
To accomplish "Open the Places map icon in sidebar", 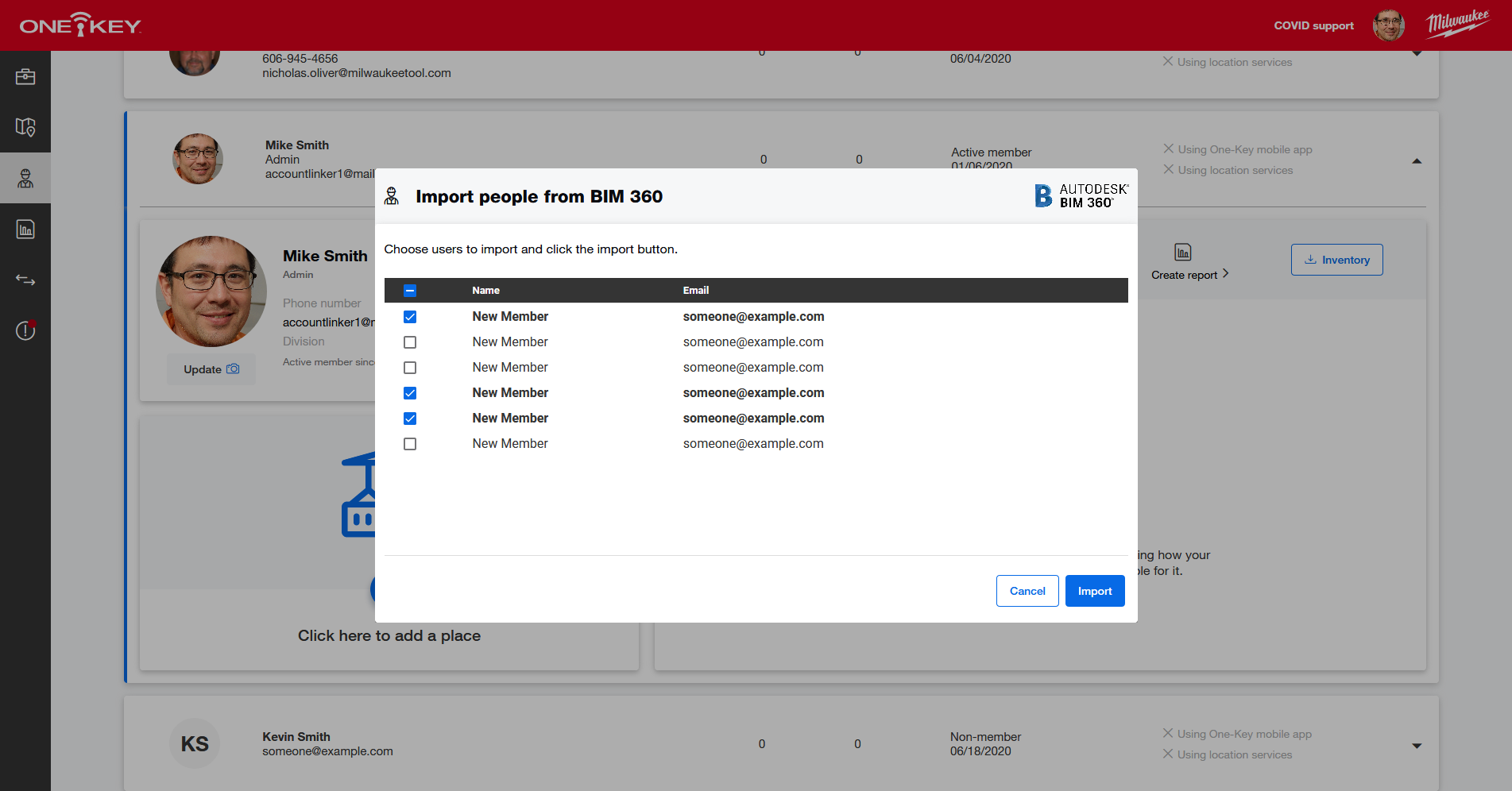I will [25, 127].
